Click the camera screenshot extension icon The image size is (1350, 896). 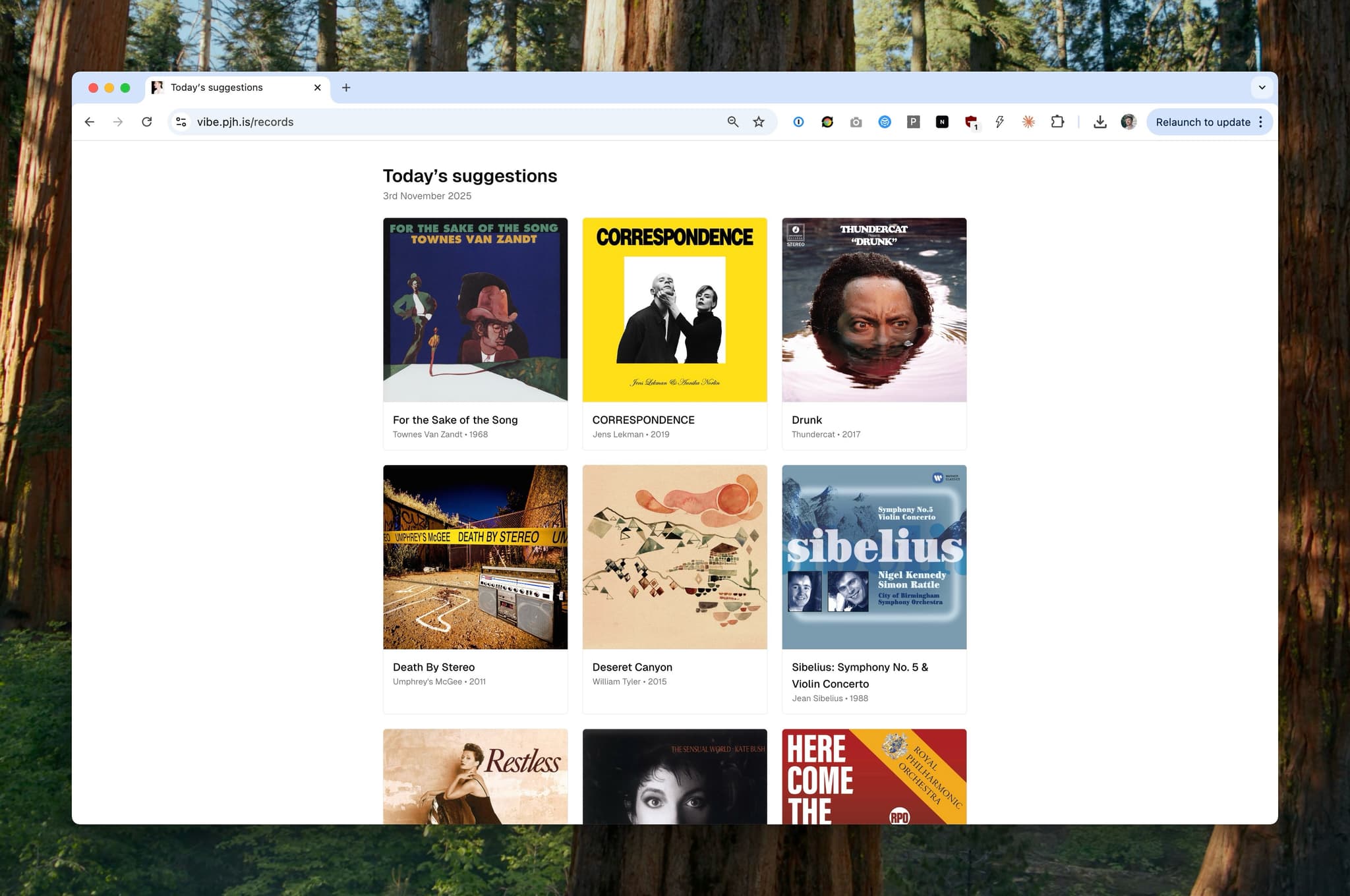856,122
